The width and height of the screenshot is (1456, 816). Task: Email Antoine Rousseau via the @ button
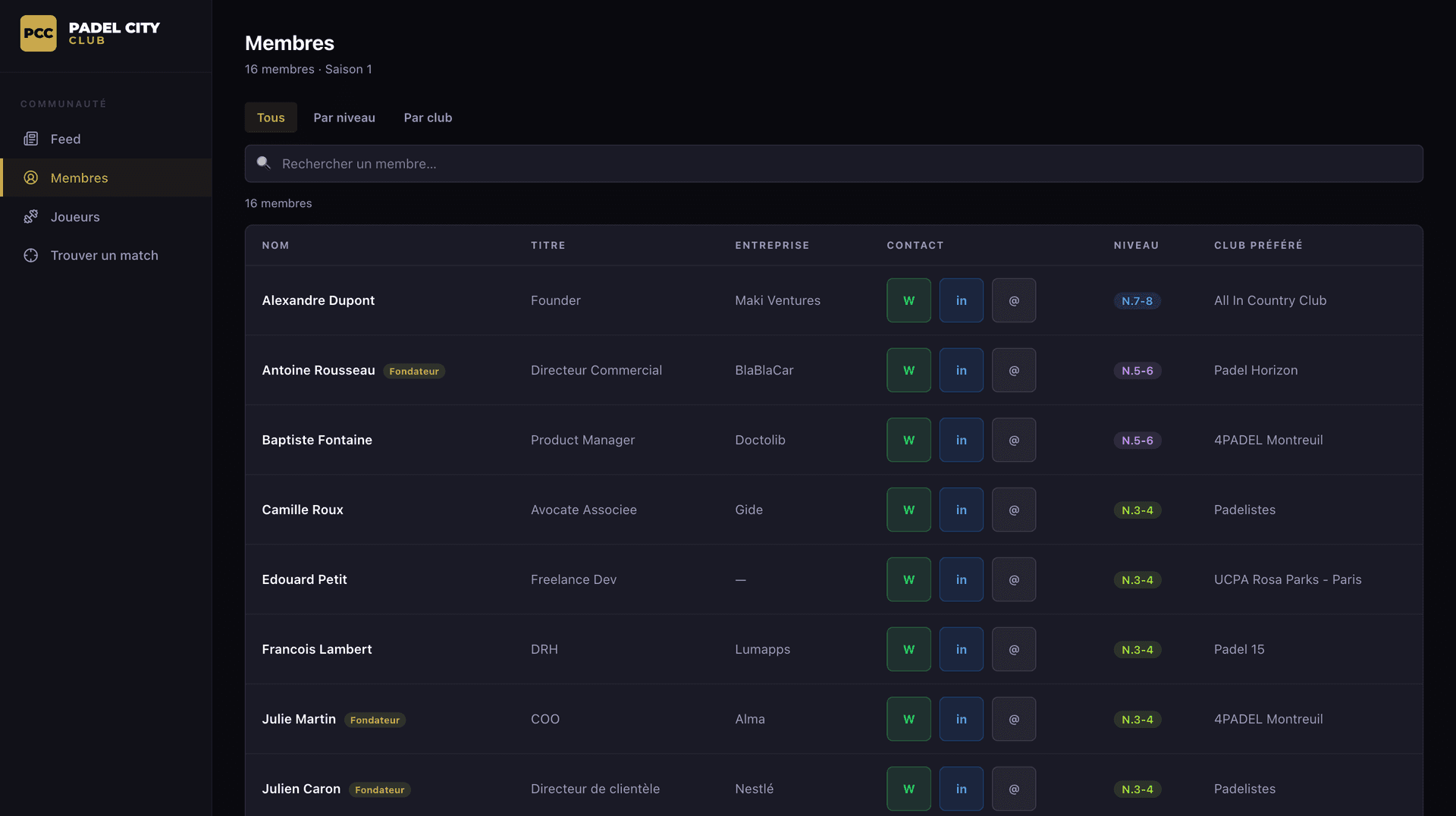(x=1014, y=370)
